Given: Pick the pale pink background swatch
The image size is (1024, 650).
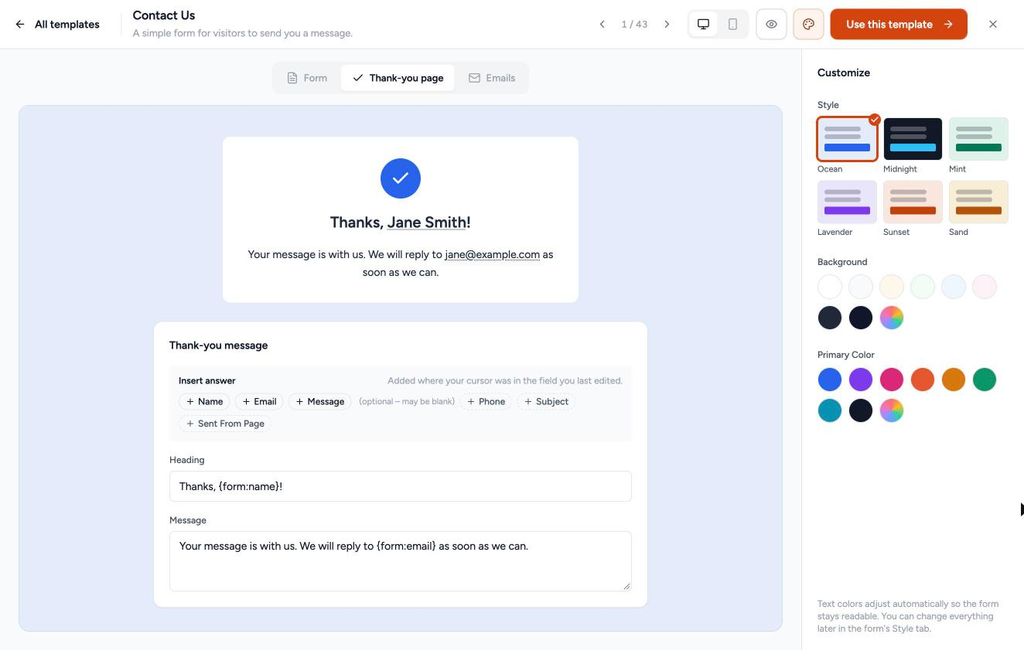Looking at the screenshot, I should pyautogui.click(x=984, y=287).
